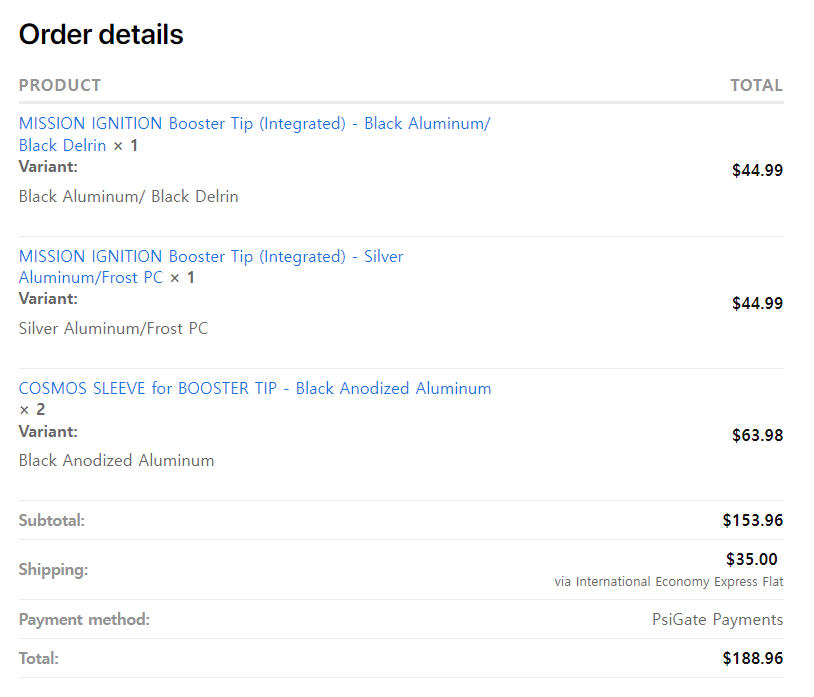Click the Shipping label
The image size is (814, 697).
tap(53, 570)
